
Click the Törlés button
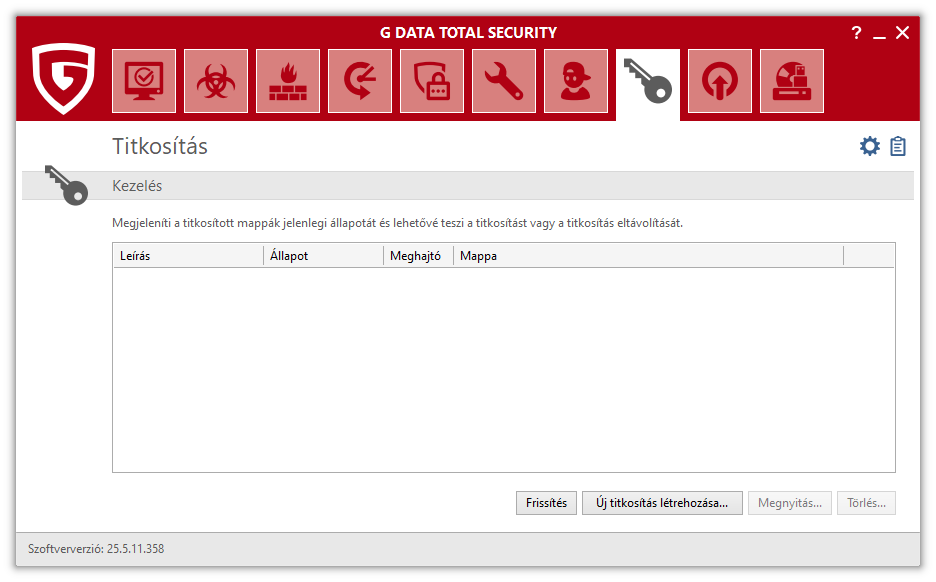(866, 503)
